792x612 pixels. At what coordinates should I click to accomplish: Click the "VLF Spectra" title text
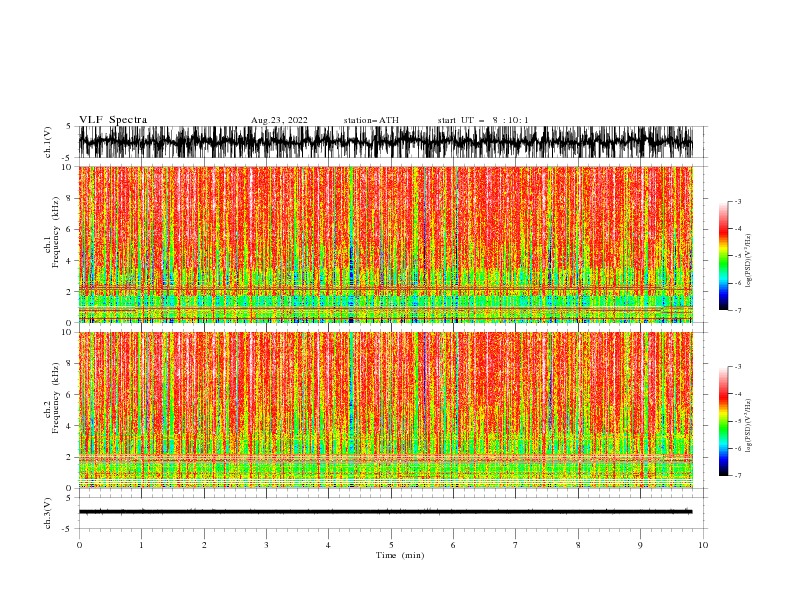pyautogui.click(x=113, y=120)
